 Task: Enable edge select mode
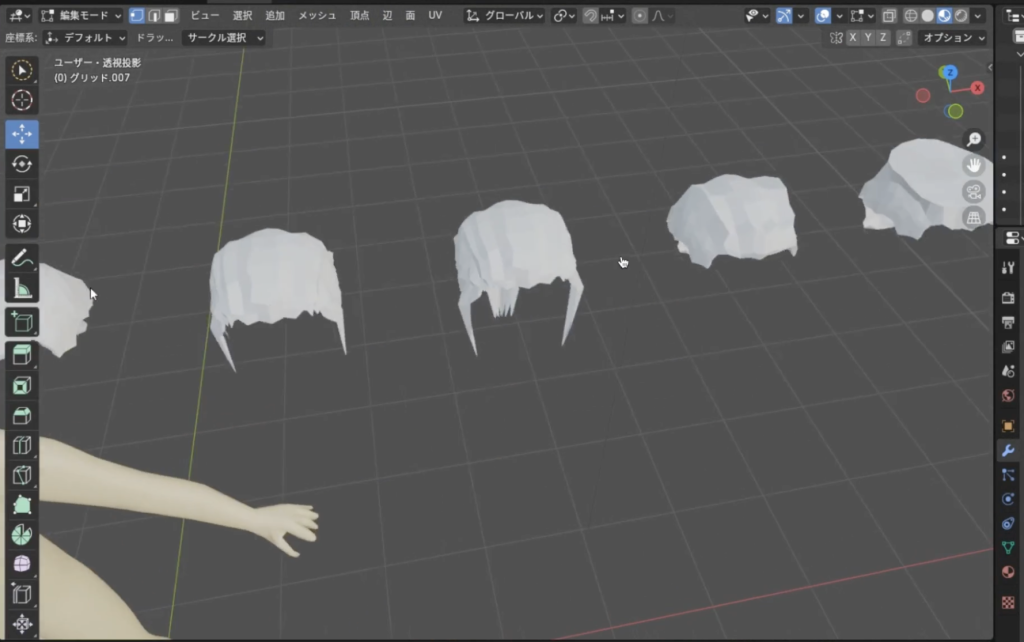(x=154, y=16)
